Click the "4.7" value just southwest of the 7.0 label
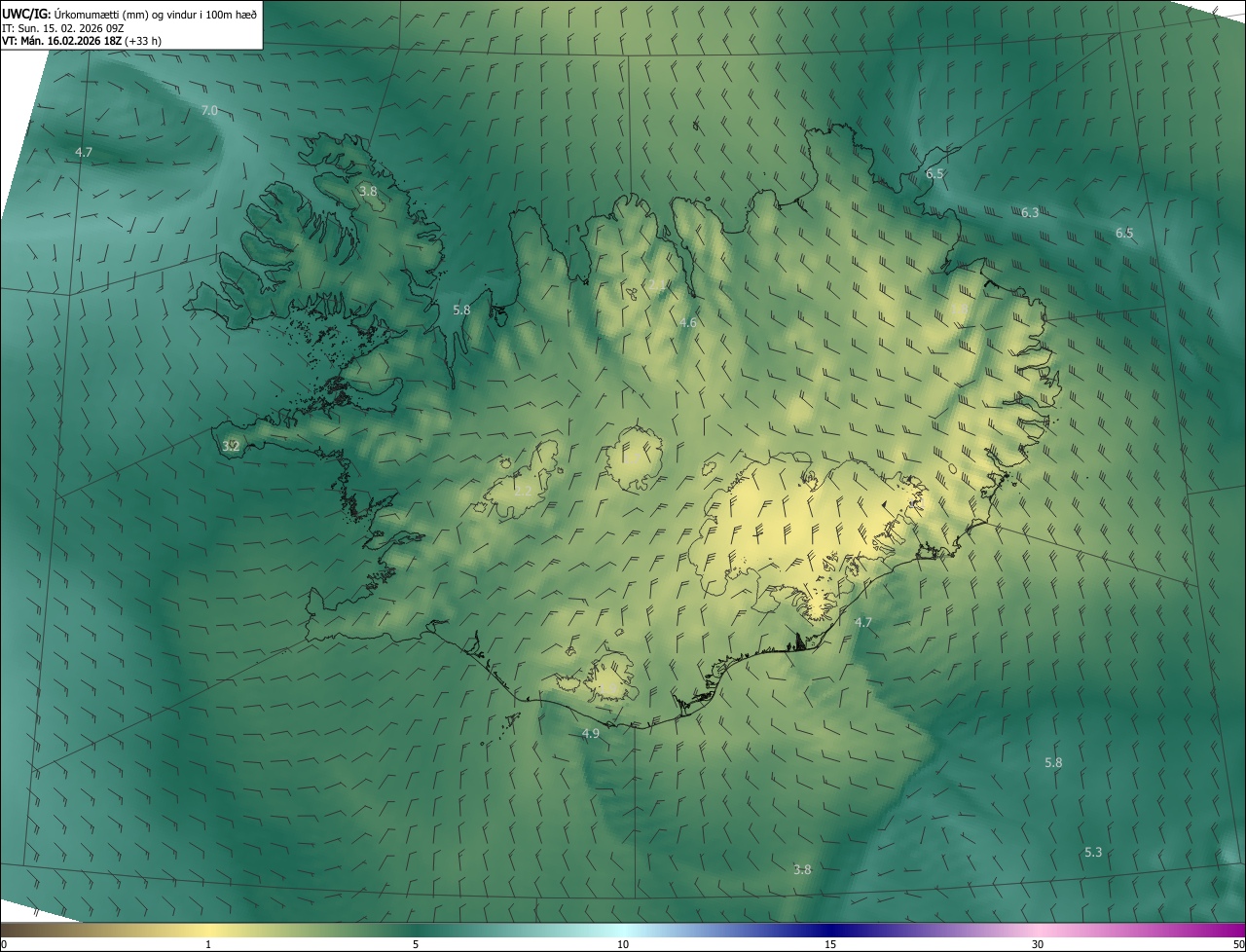Screen dimensions: 1246x952 click(84, 152)
